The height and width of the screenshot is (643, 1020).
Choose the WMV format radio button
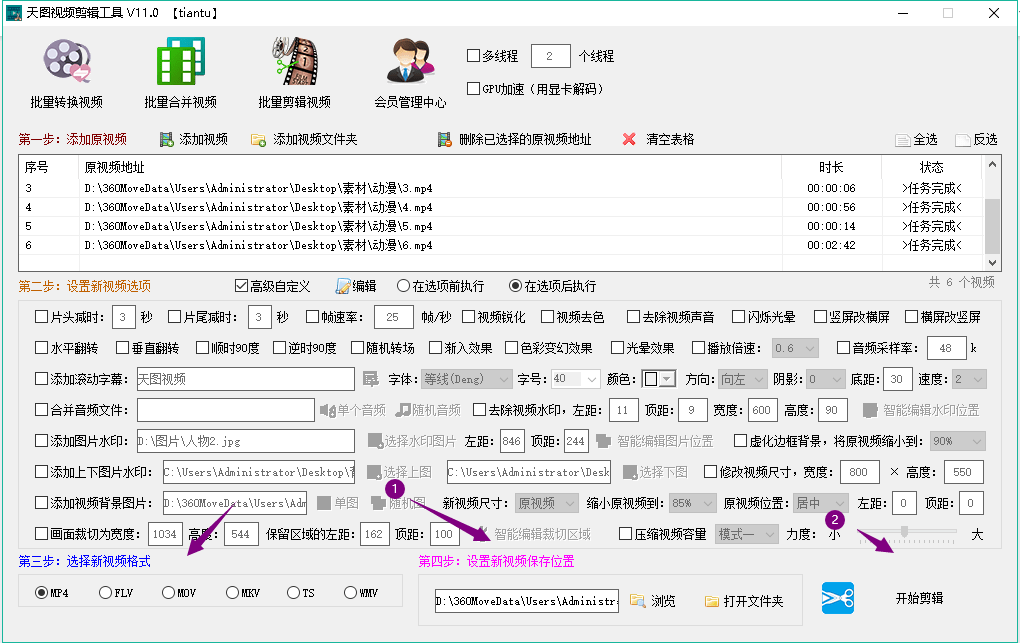pyautogui.click(x=350, y=592)
